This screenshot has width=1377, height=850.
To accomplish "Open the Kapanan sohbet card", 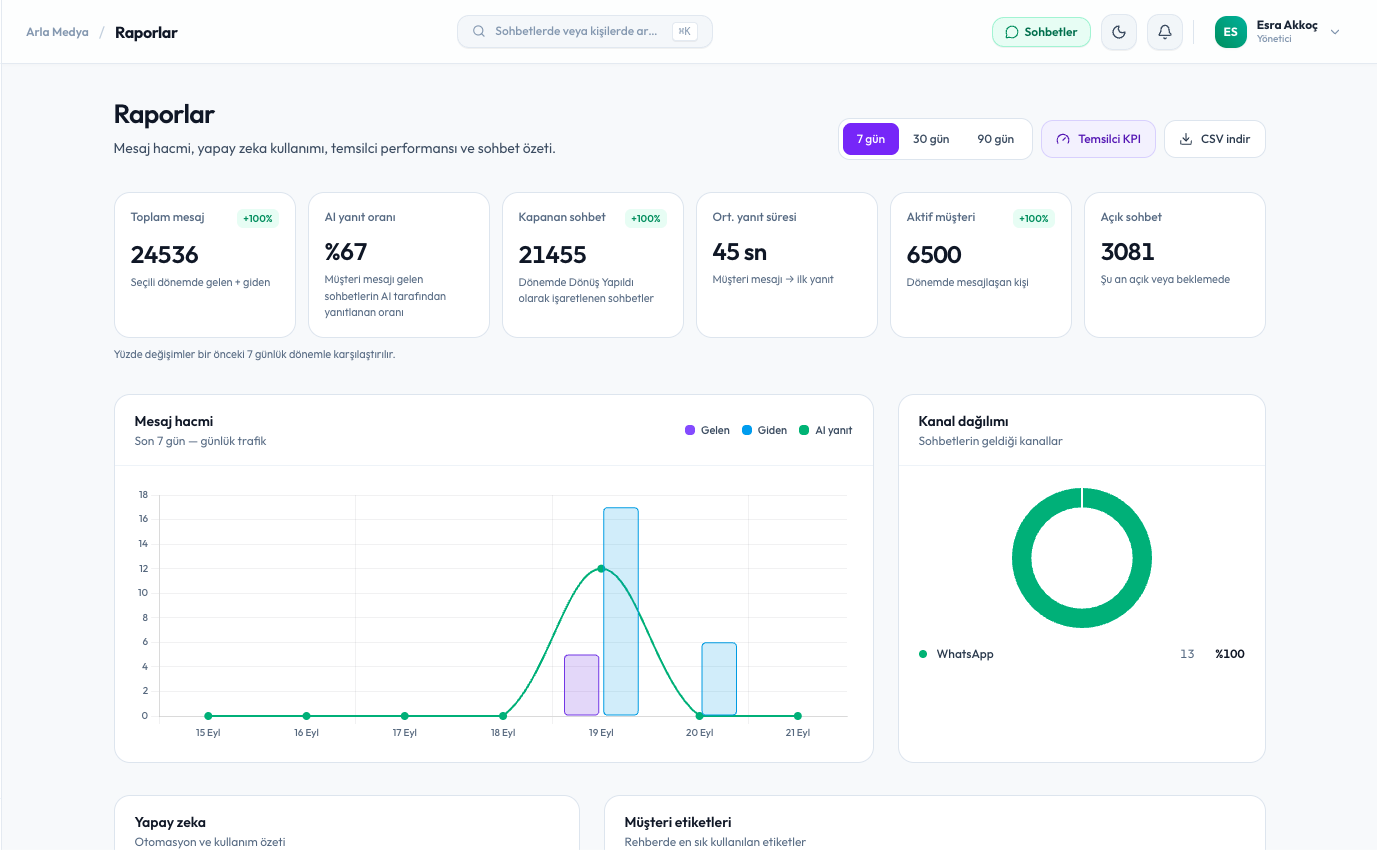I will click(x=593, y=265).
